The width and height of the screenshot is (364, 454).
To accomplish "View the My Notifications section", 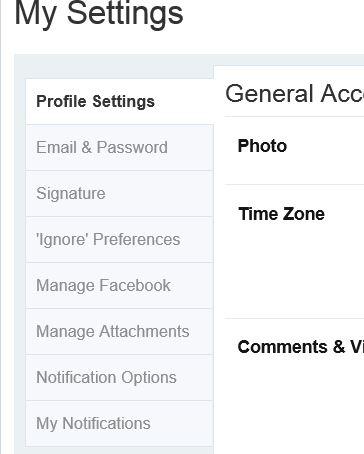I will pos(119,423).
